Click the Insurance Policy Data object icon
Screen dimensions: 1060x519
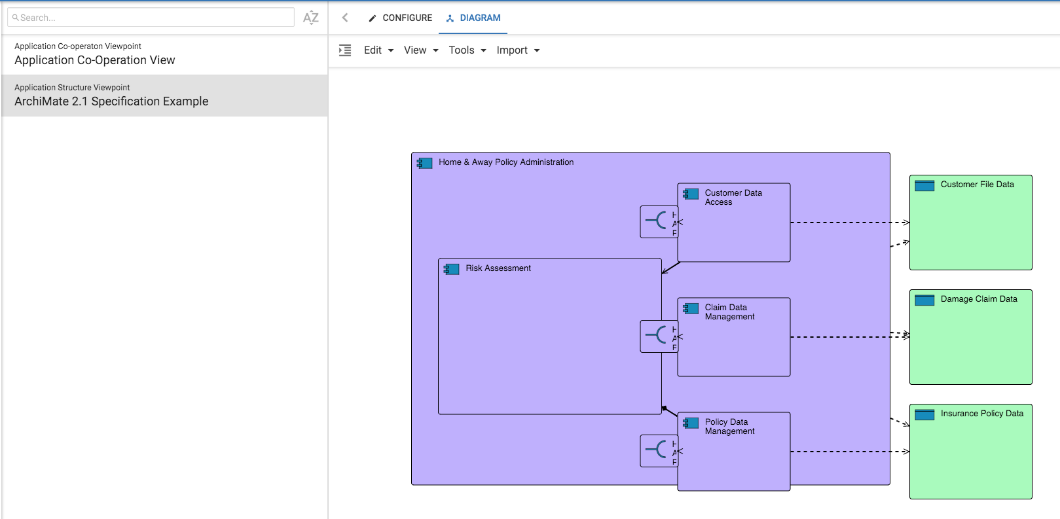click(x=924, y=414)
